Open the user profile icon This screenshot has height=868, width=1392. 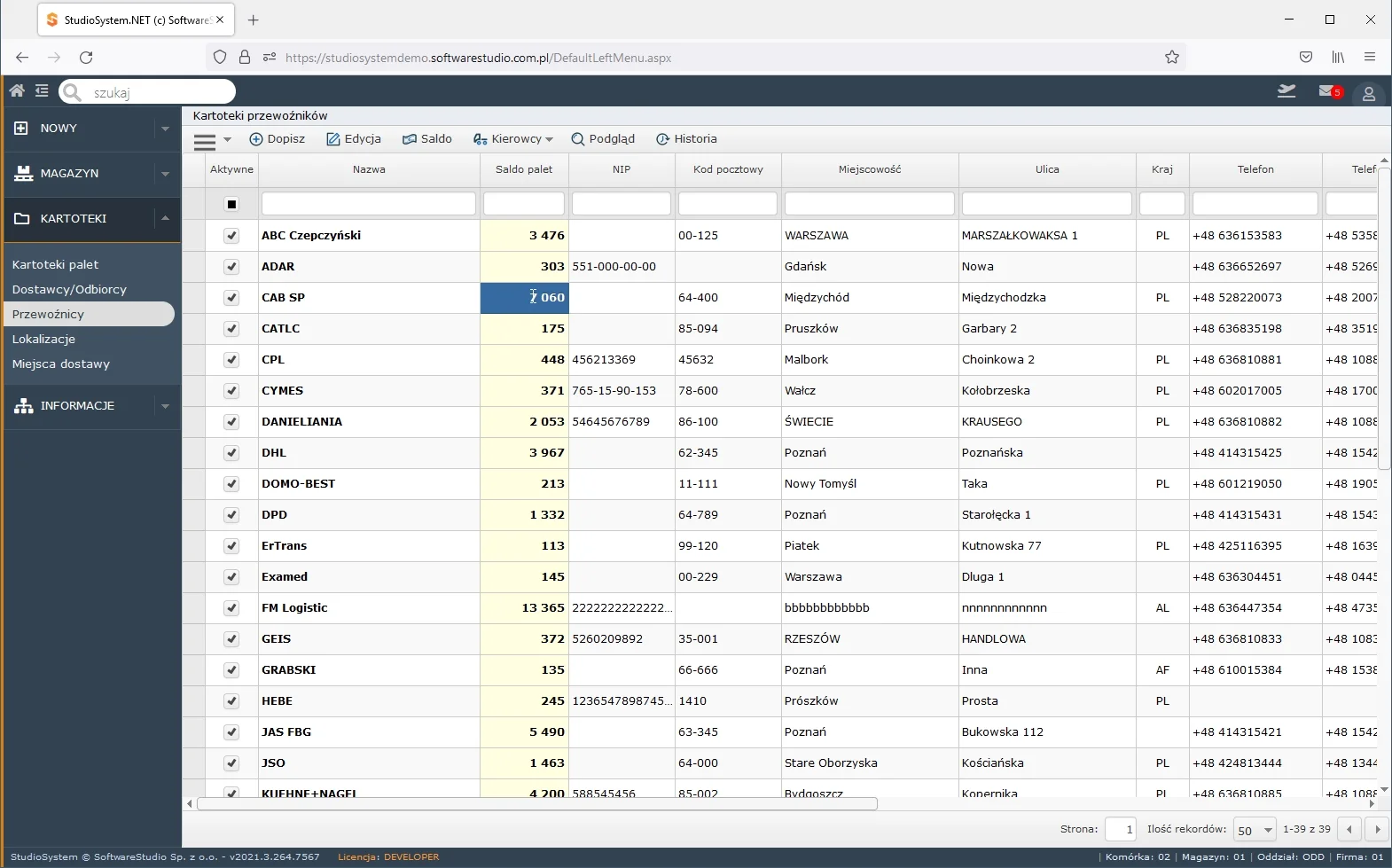1368,93
